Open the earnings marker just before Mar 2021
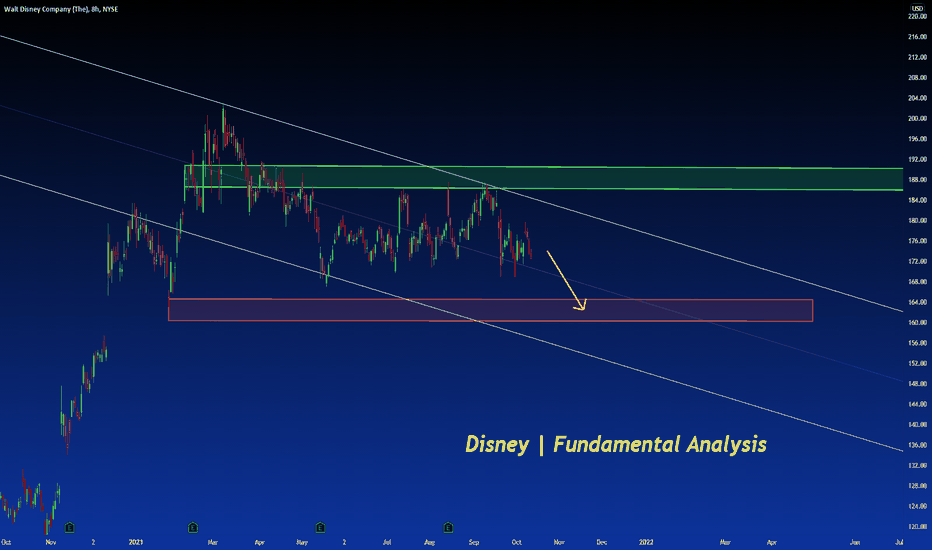Screen dimensions: 932x550 (193, 527)
